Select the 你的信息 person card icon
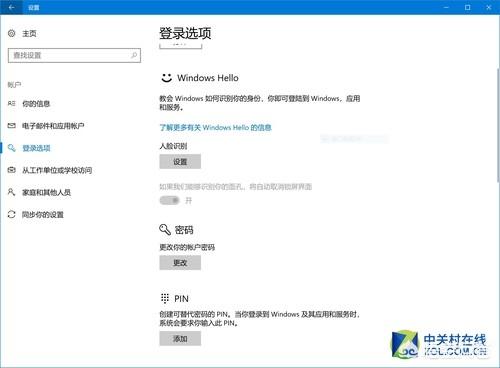Viewport: 500px width, 368px height. [x=12, y=104]
